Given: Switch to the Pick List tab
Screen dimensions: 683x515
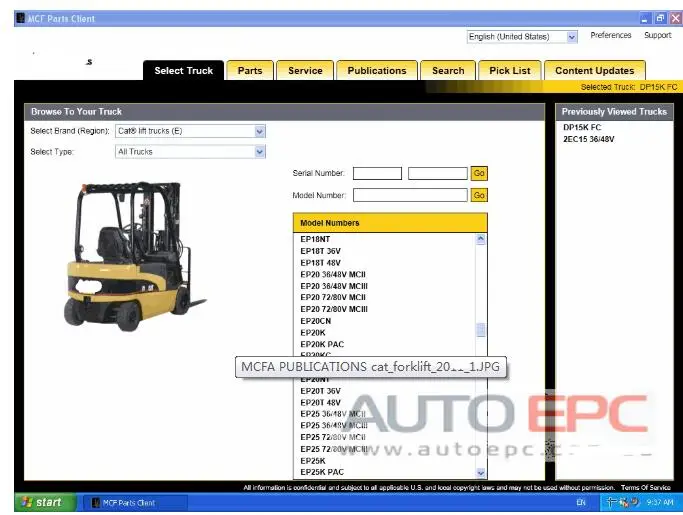Looking at the screenshot, I should coord(510,71).
